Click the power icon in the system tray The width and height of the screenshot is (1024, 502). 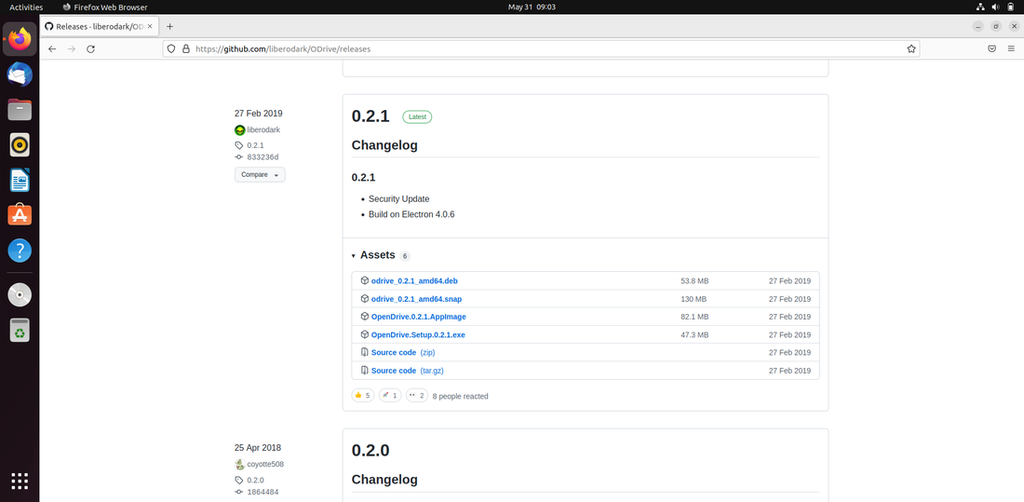[x=1012, y=7]
